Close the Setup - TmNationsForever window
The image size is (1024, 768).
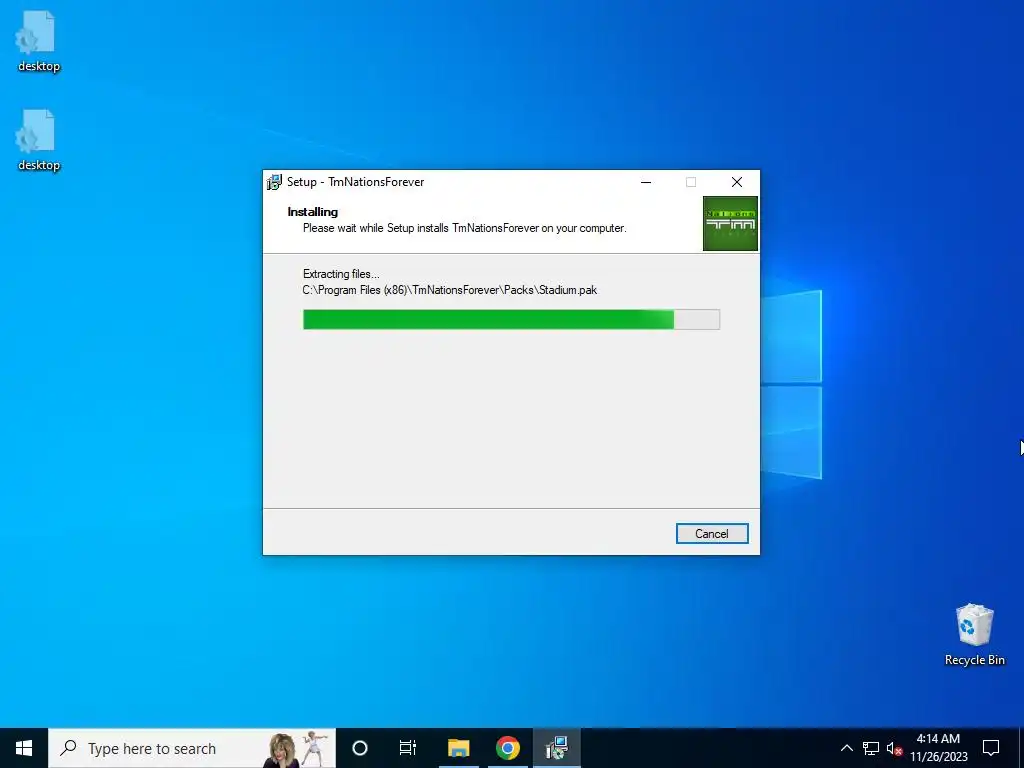tap(737, 182)
